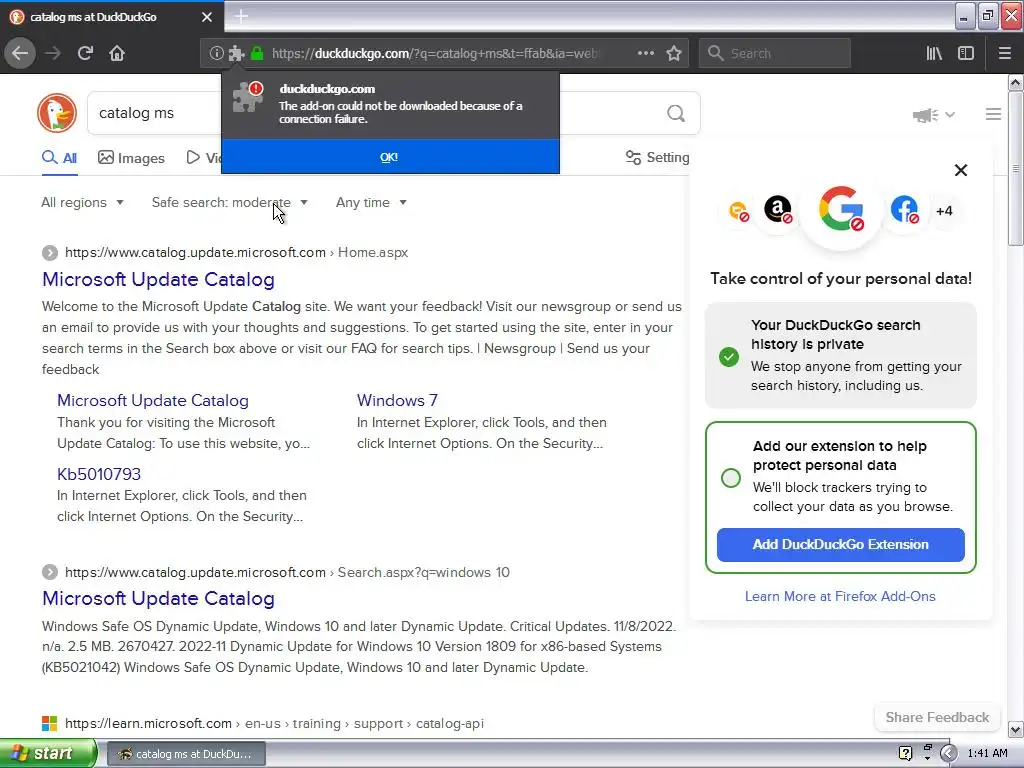Click the green padlock security icon
1024x768 pixels.
[257, 54]
